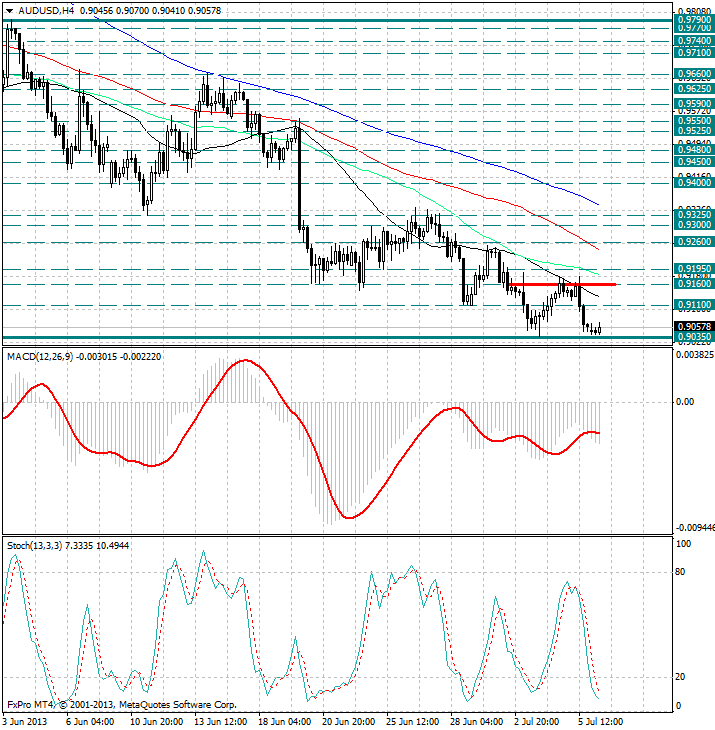This screenshot has height=730, width=715.
Task: Click the 0.95250 price label
Action: [x=694, y=131]
